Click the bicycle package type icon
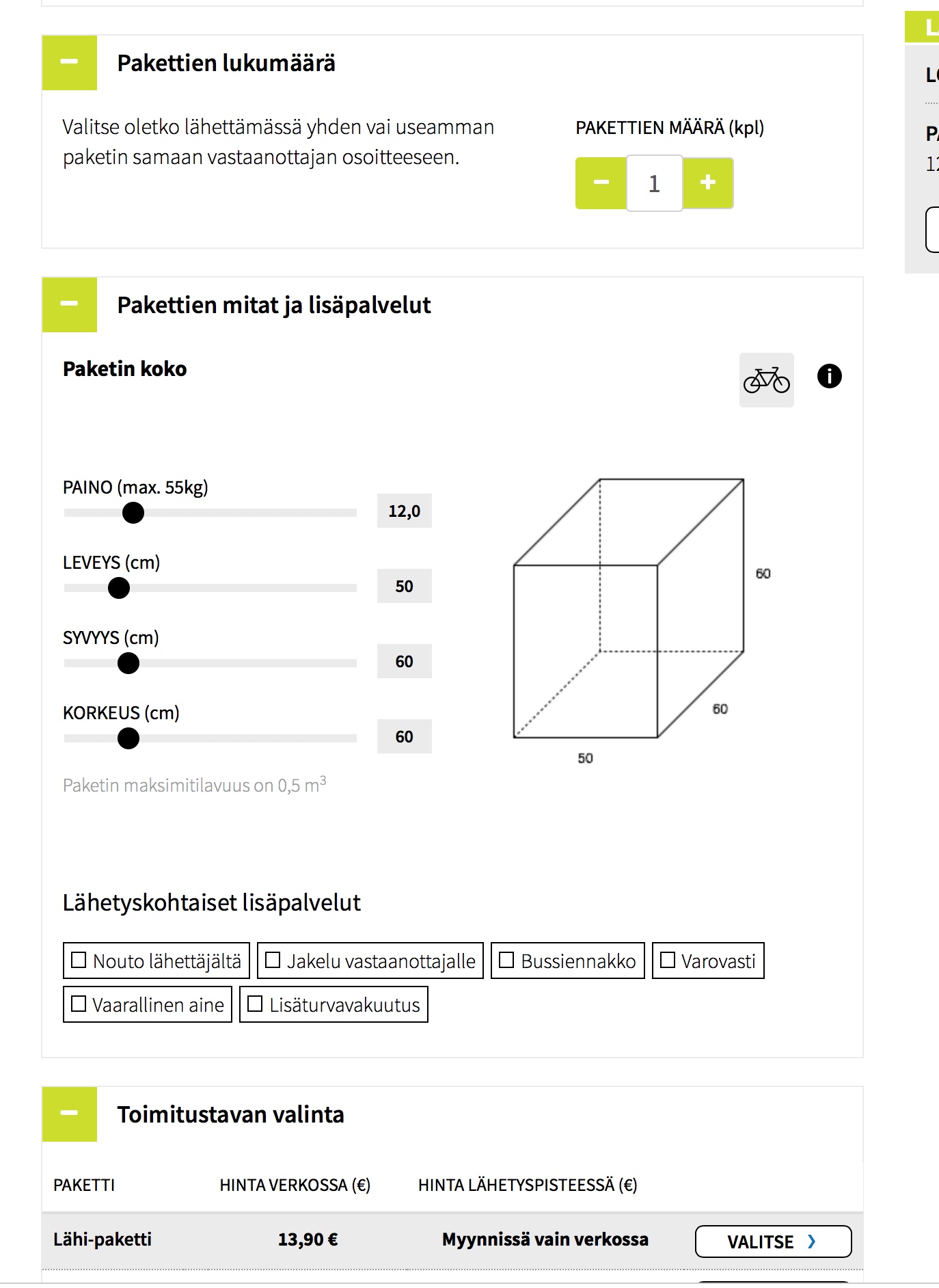Viewport: 939px width, 1288px height. 766,380
